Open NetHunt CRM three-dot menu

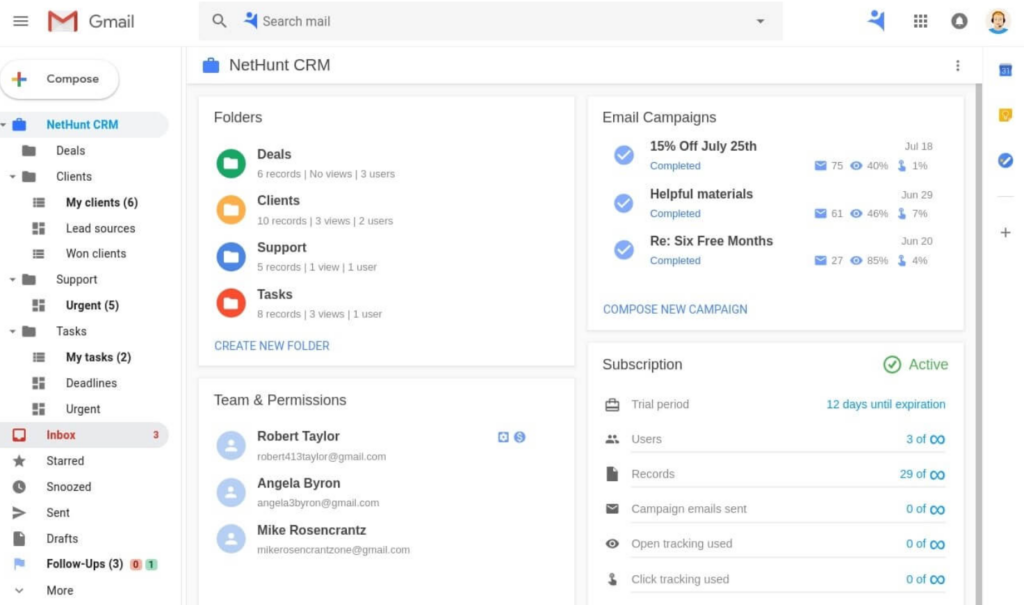(x=957, y=65)
